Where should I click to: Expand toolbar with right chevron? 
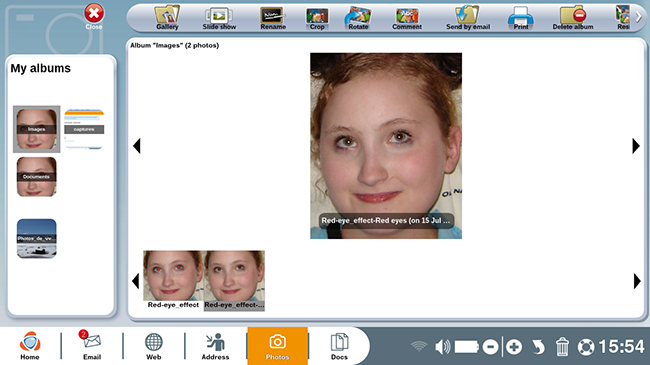point(639,17)
